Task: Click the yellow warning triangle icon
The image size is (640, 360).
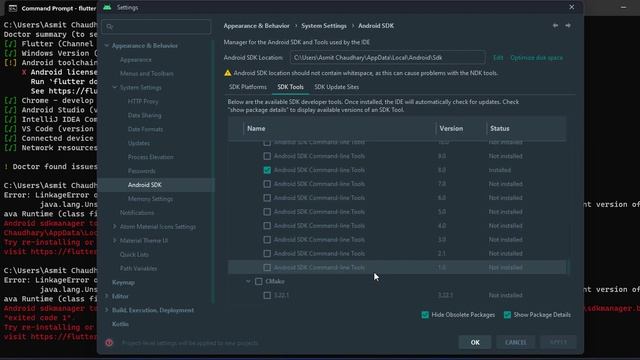Action: coord(228,73)
